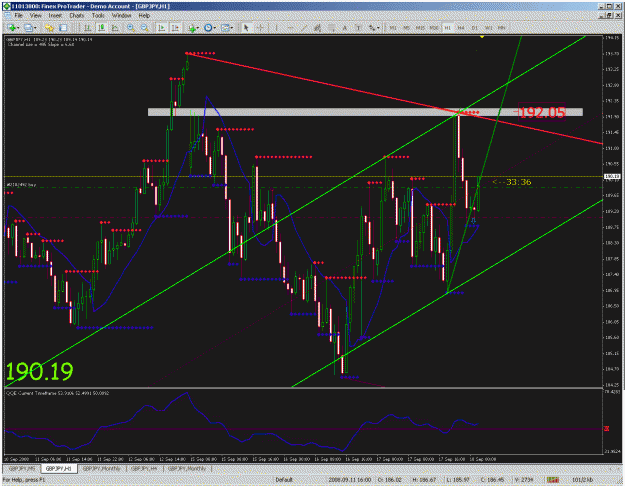Open the Indicators dropdown arrow
Viewport: 625px width, 486px height.
click(x=198, y=28)
